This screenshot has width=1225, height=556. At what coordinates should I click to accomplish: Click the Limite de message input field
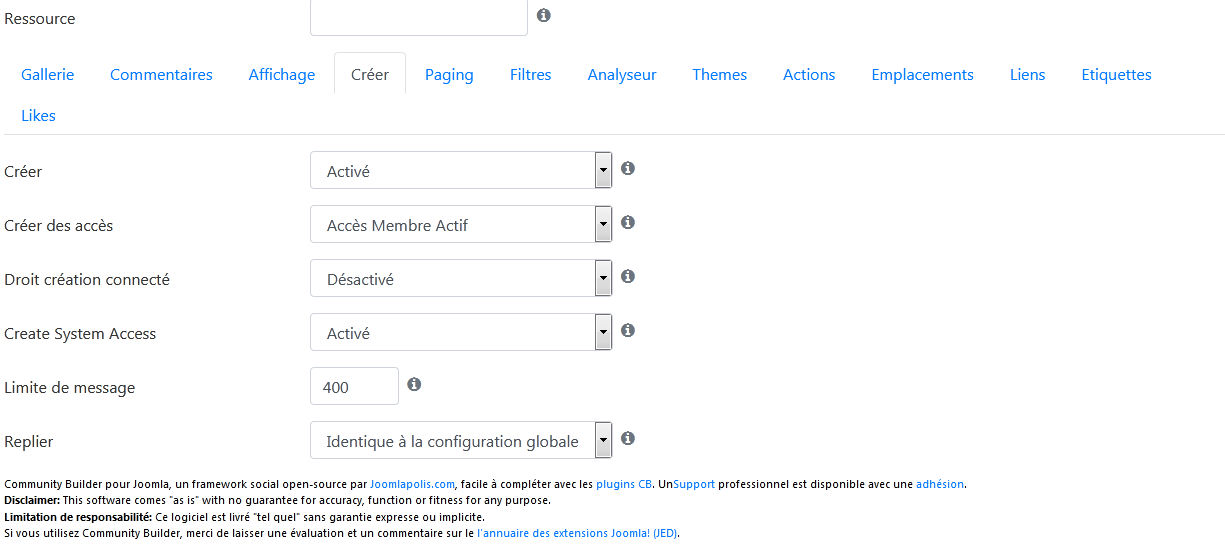pos(354,386)
